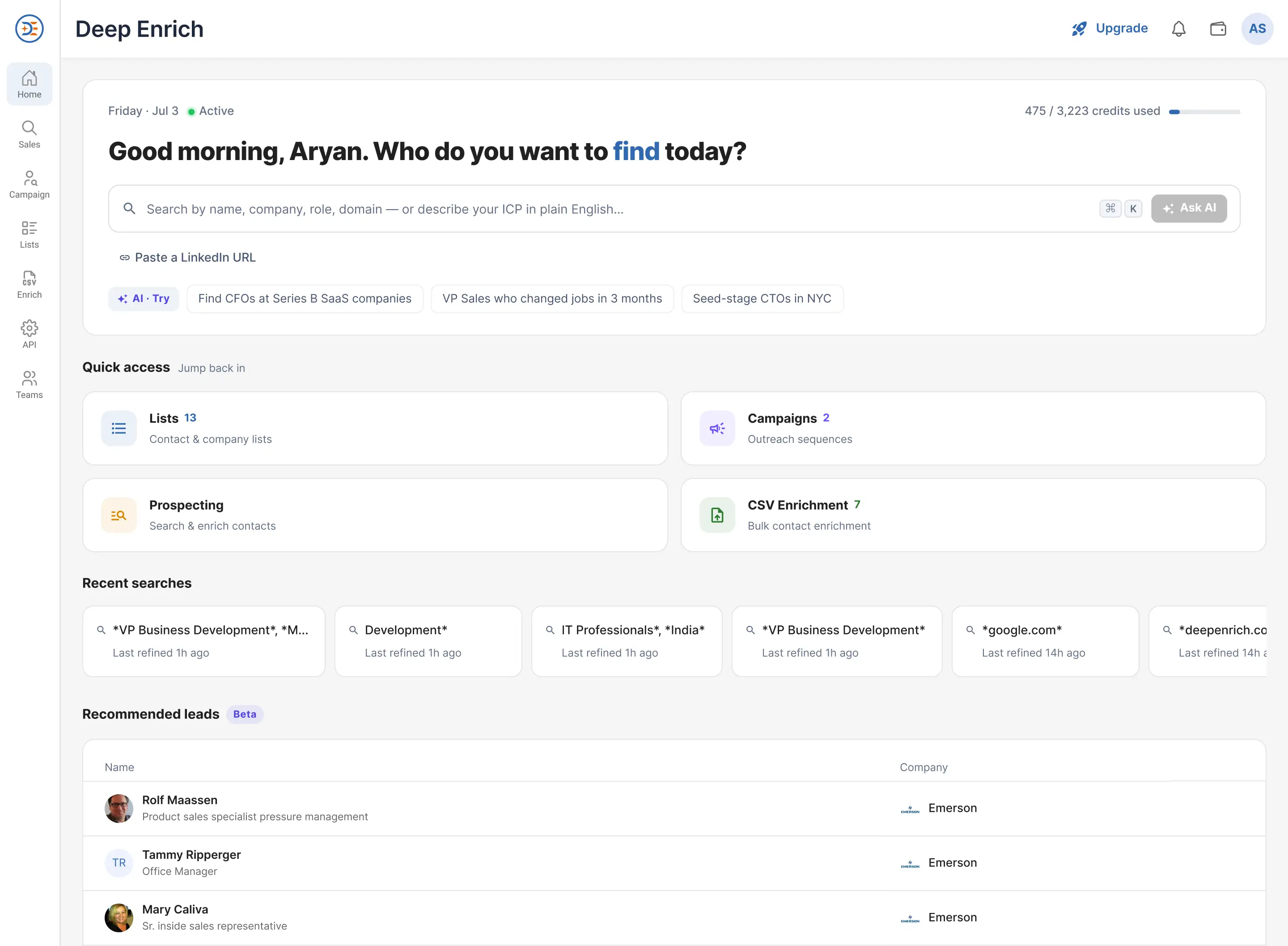Open the CSV Enrich sidebar item

tap(29, 285)
